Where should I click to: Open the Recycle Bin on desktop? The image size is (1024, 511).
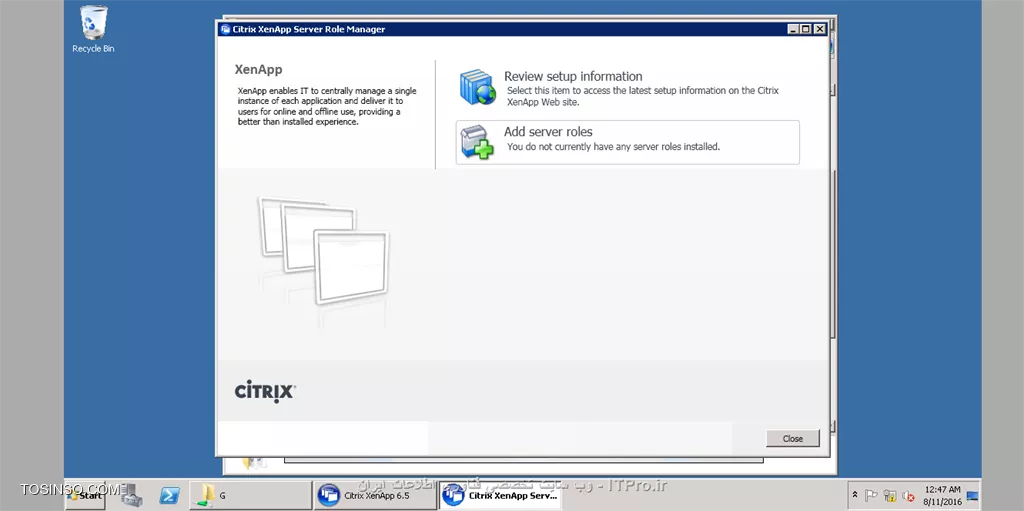coord(93,29)
